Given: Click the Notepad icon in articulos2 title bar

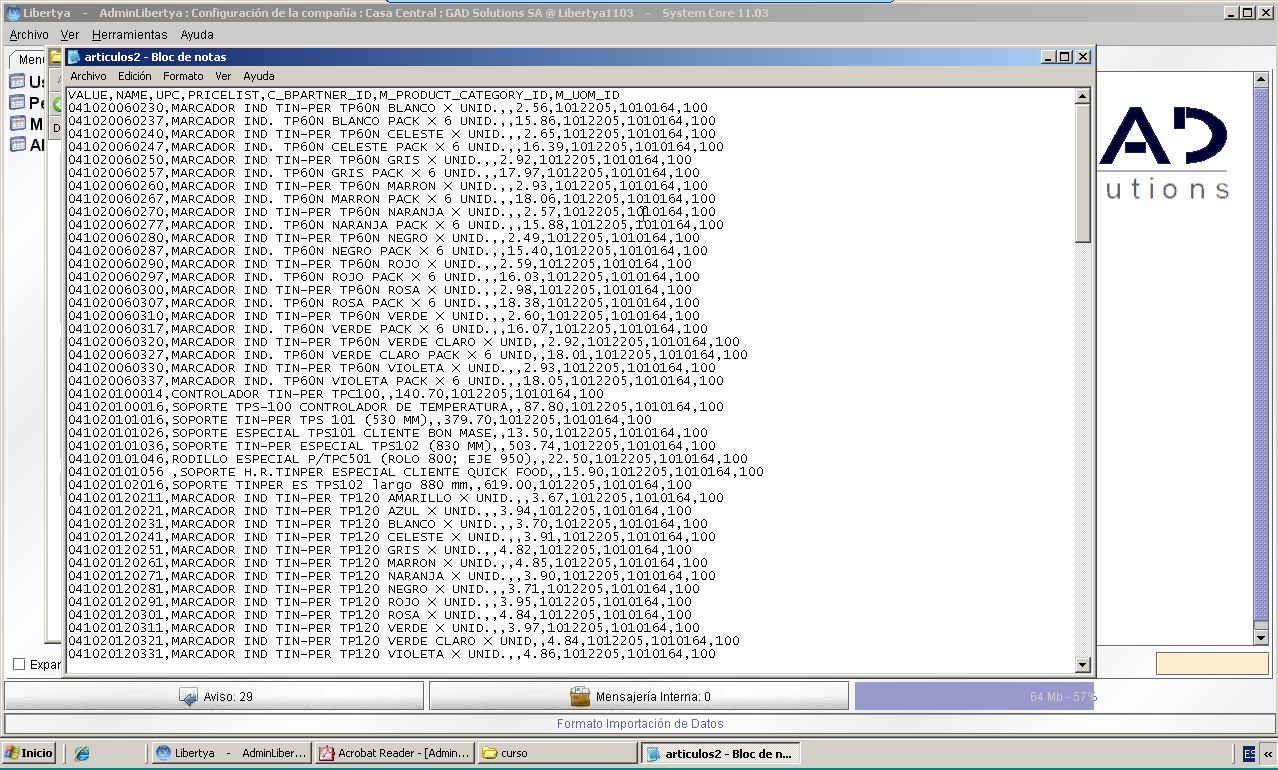Looking at the screenshot, I should [x=74, y=57].
